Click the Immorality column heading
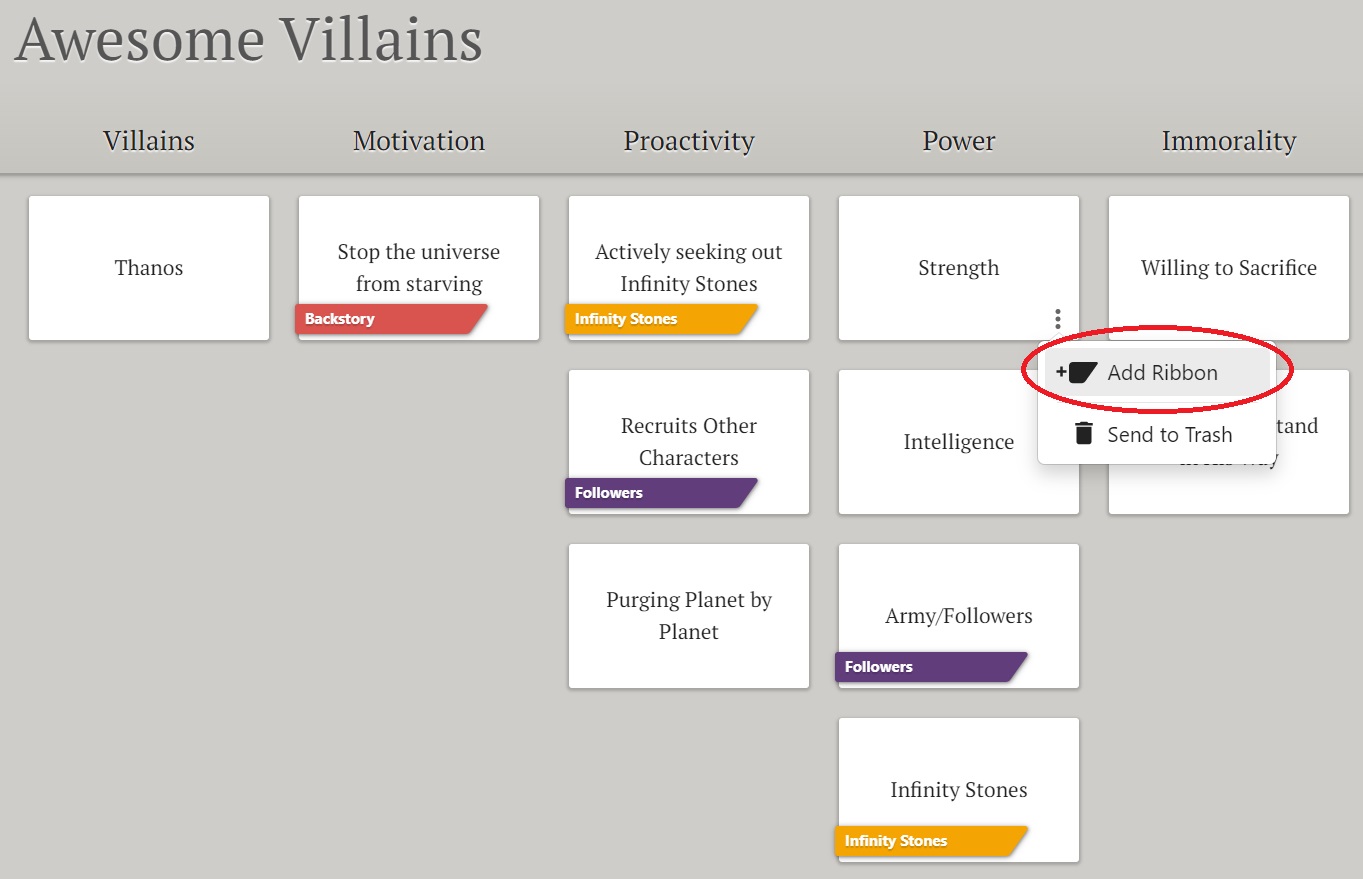The image size is (1363, 879). point(1229,141)
